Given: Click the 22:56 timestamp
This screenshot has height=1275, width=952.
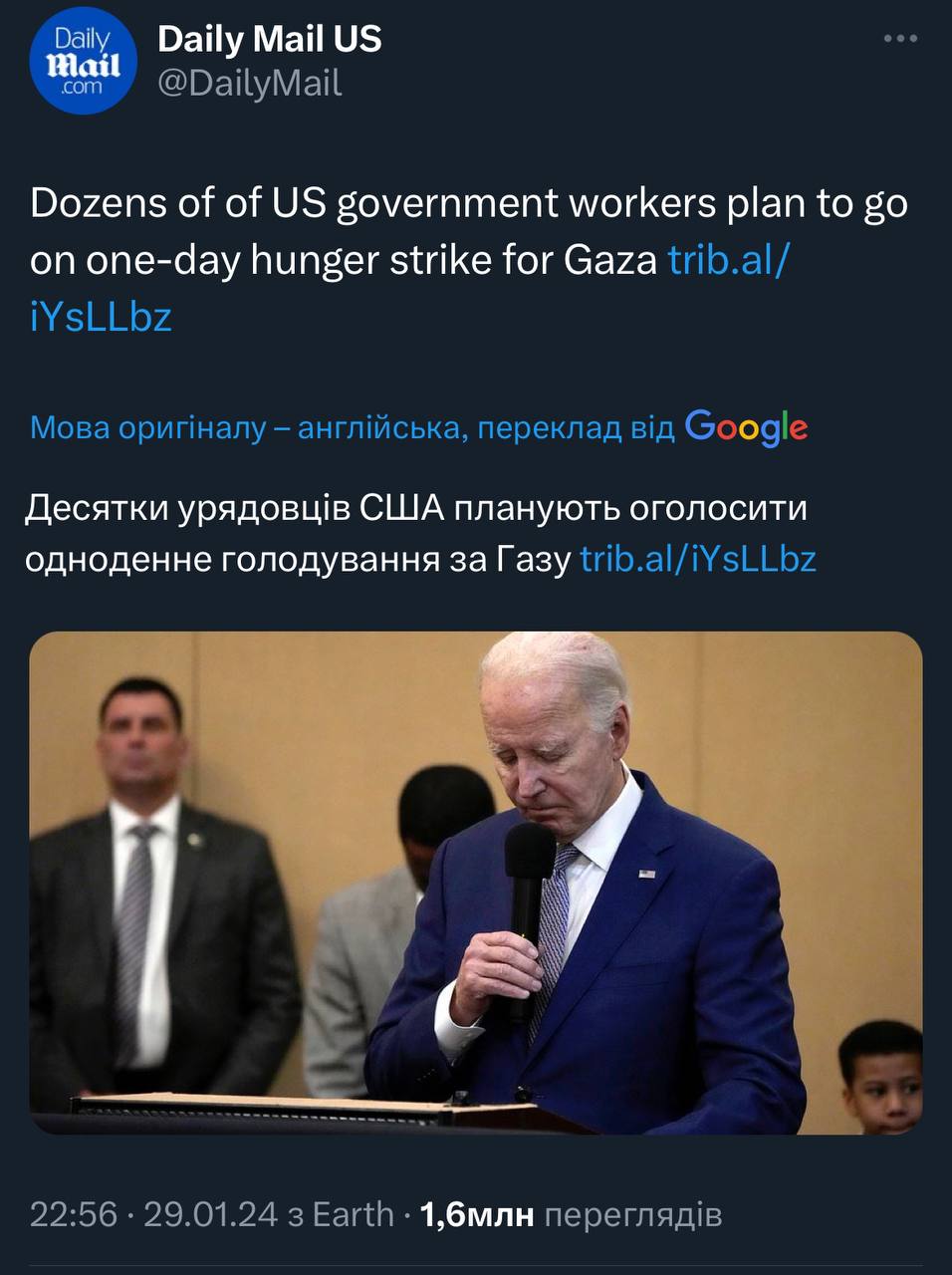Looking at the screenshot, I should (x=74, y=1214).
